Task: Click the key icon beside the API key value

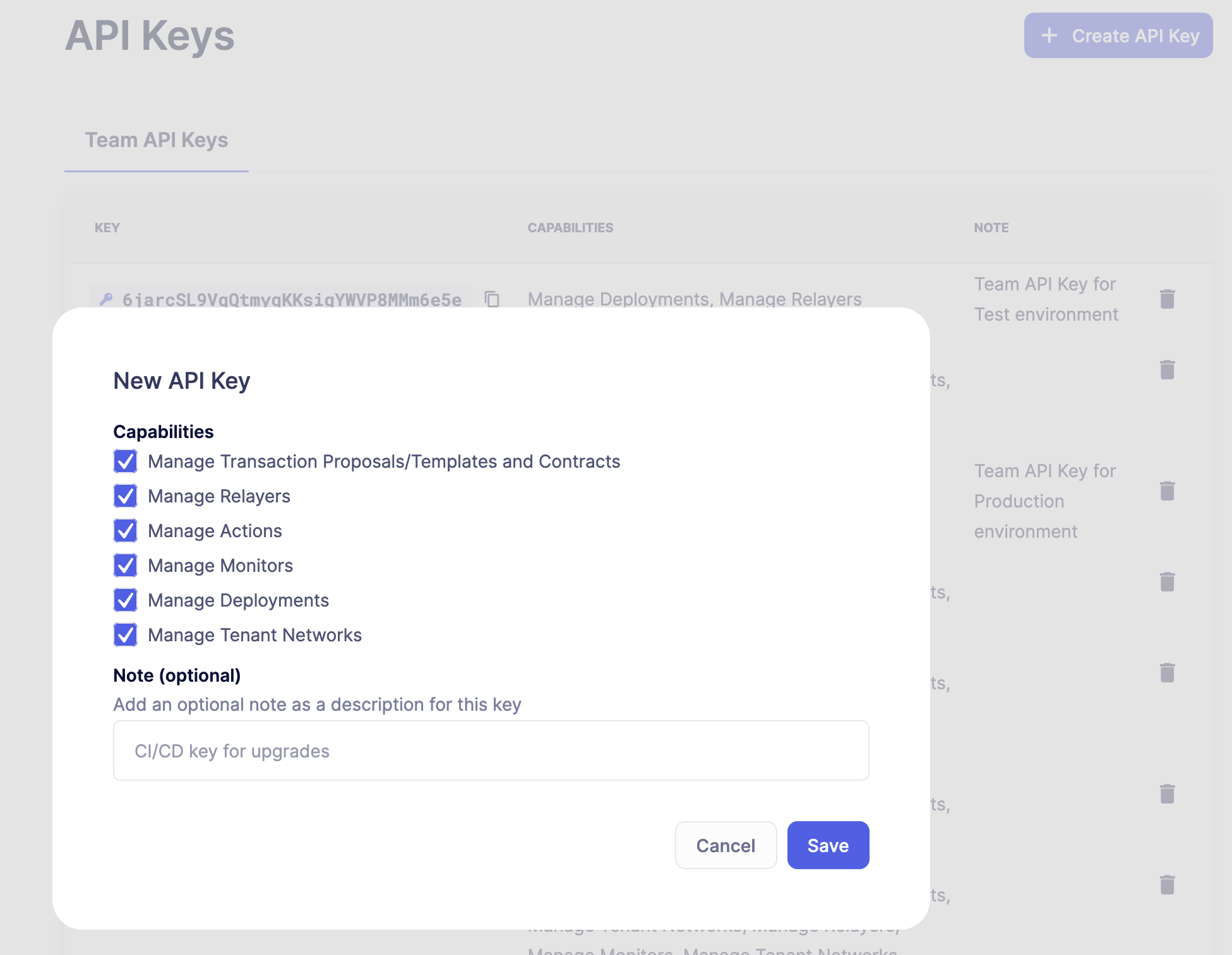Action: pos(105,299)
